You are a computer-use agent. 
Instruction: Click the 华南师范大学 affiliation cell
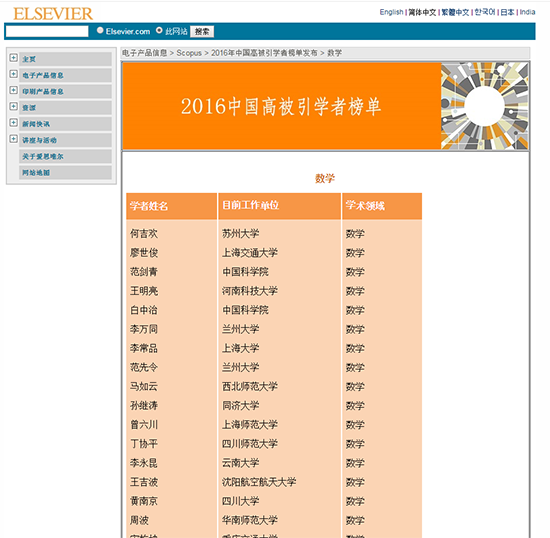click(x=250, y=520)
